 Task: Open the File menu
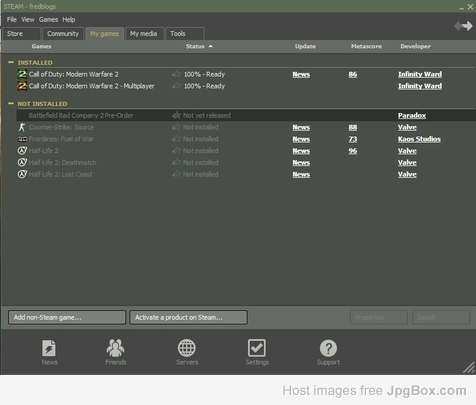(12, 20)
